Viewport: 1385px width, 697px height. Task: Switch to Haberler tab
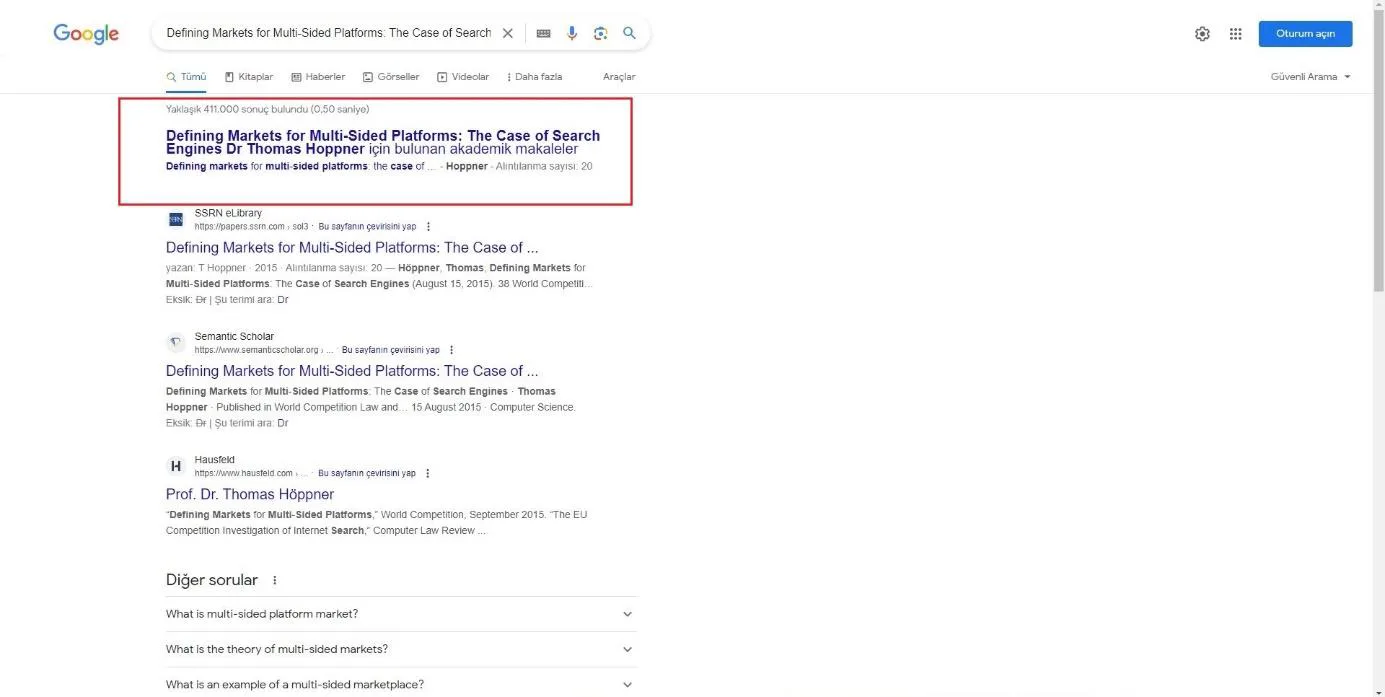tap(318, 77)
